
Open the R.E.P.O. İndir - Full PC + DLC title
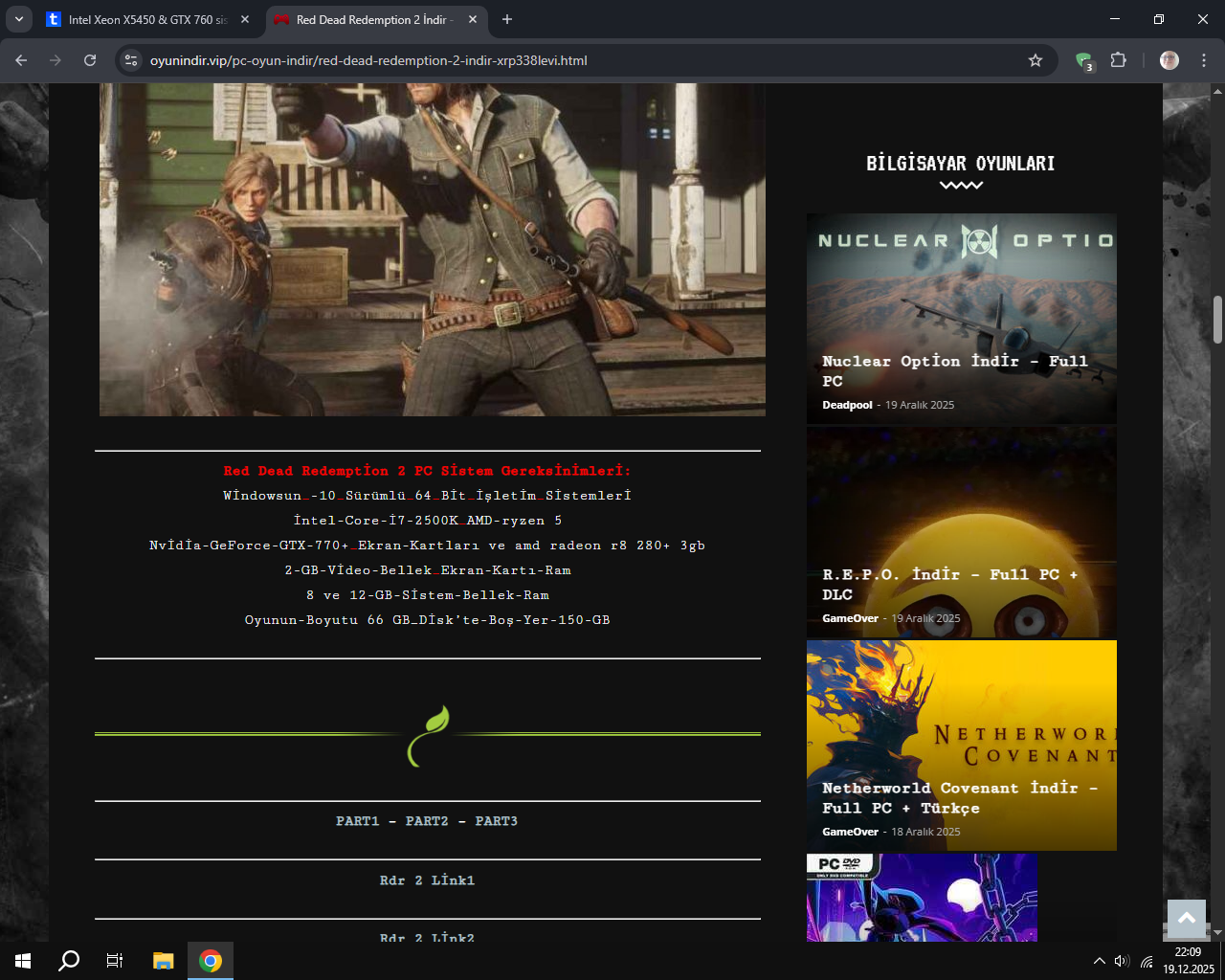coord(950,584)
